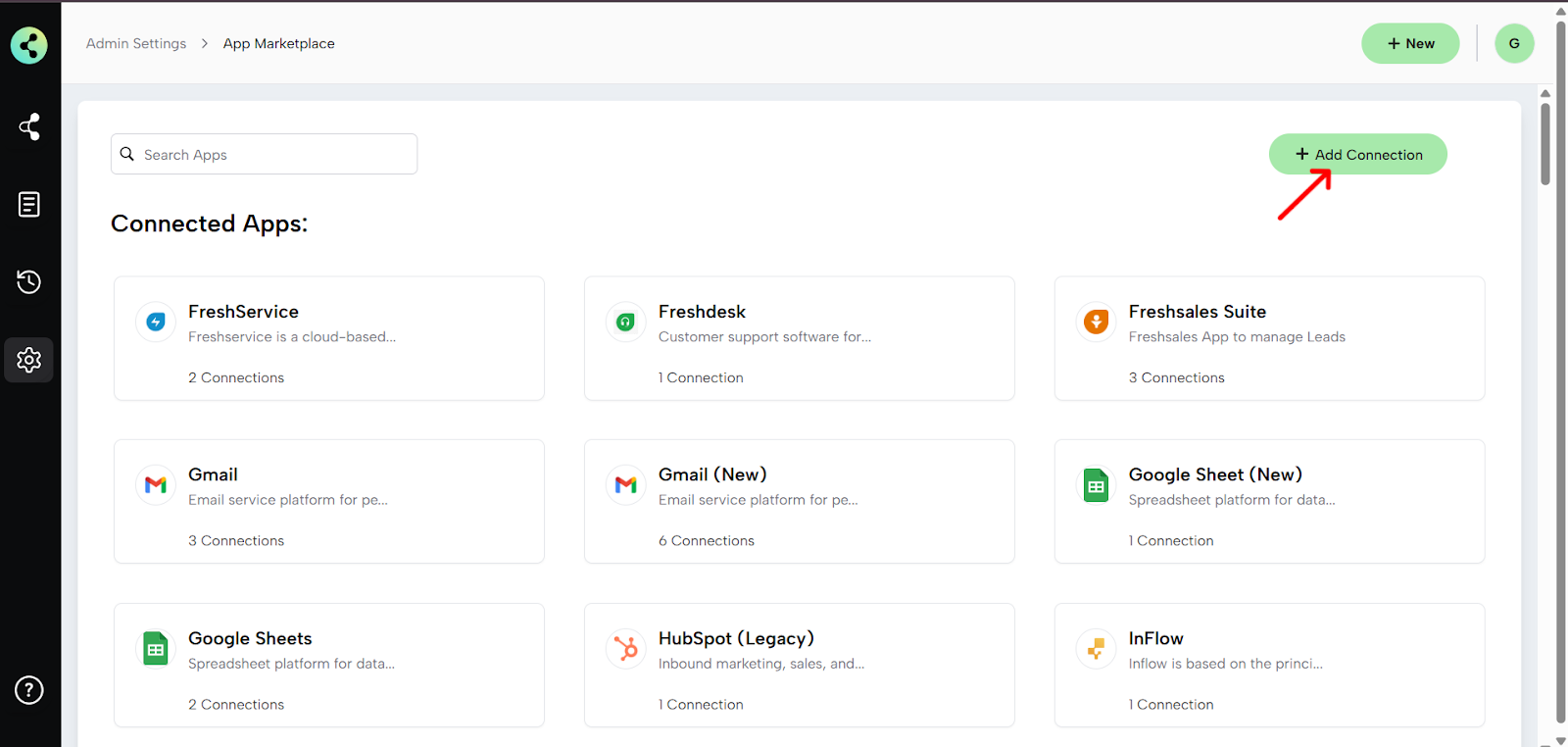
Task: Open the InFlow card title
Action: coord(1156,638)
